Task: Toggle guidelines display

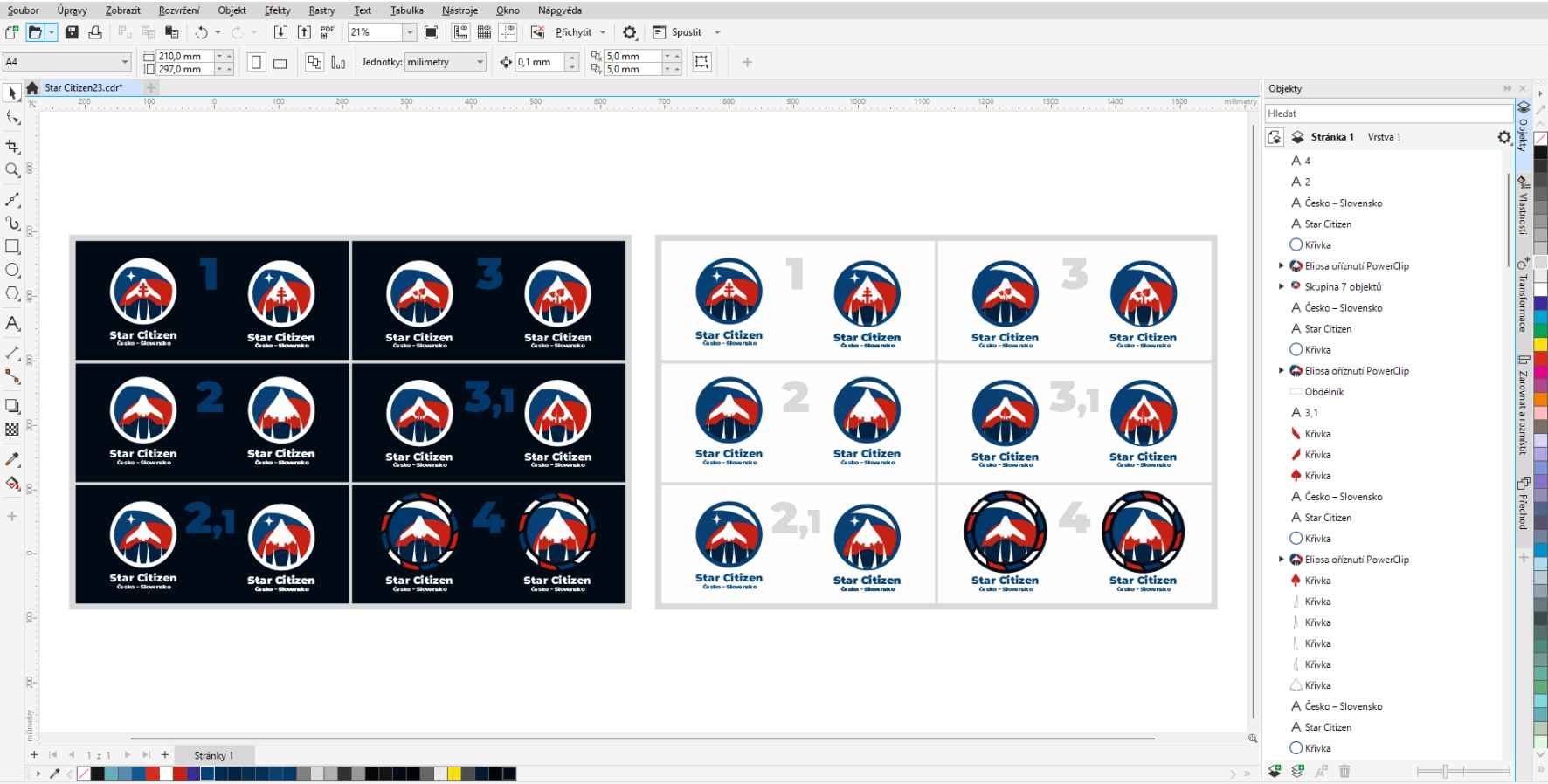Action: (508, 32)
